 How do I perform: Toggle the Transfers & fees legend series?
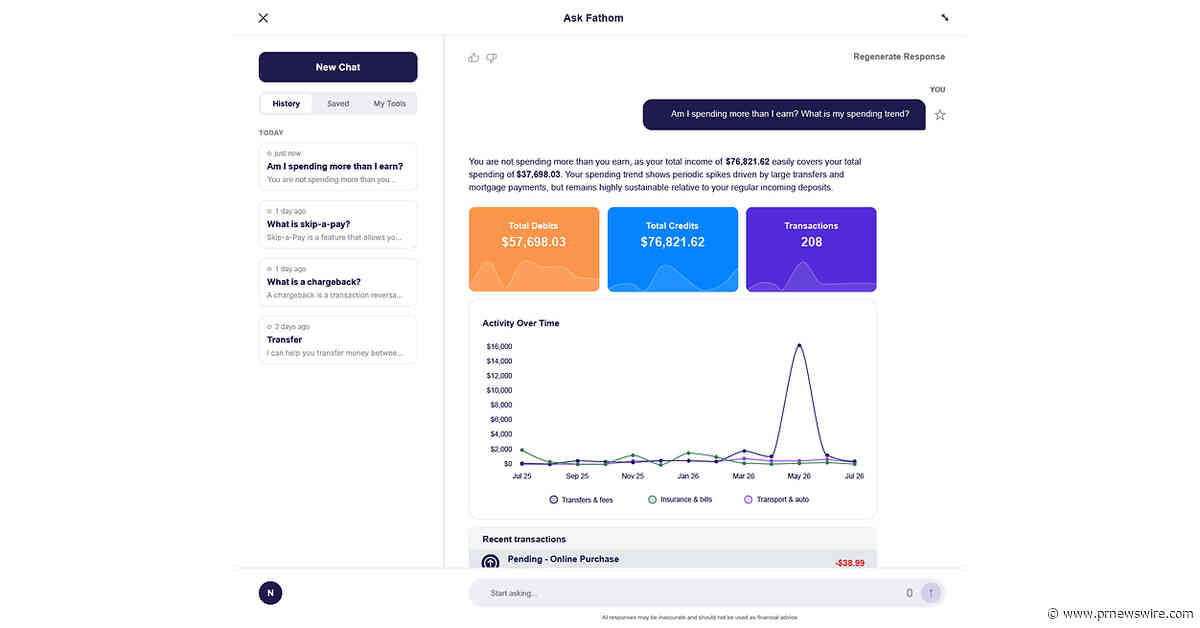pyautogui.click(x=581, y=499)
